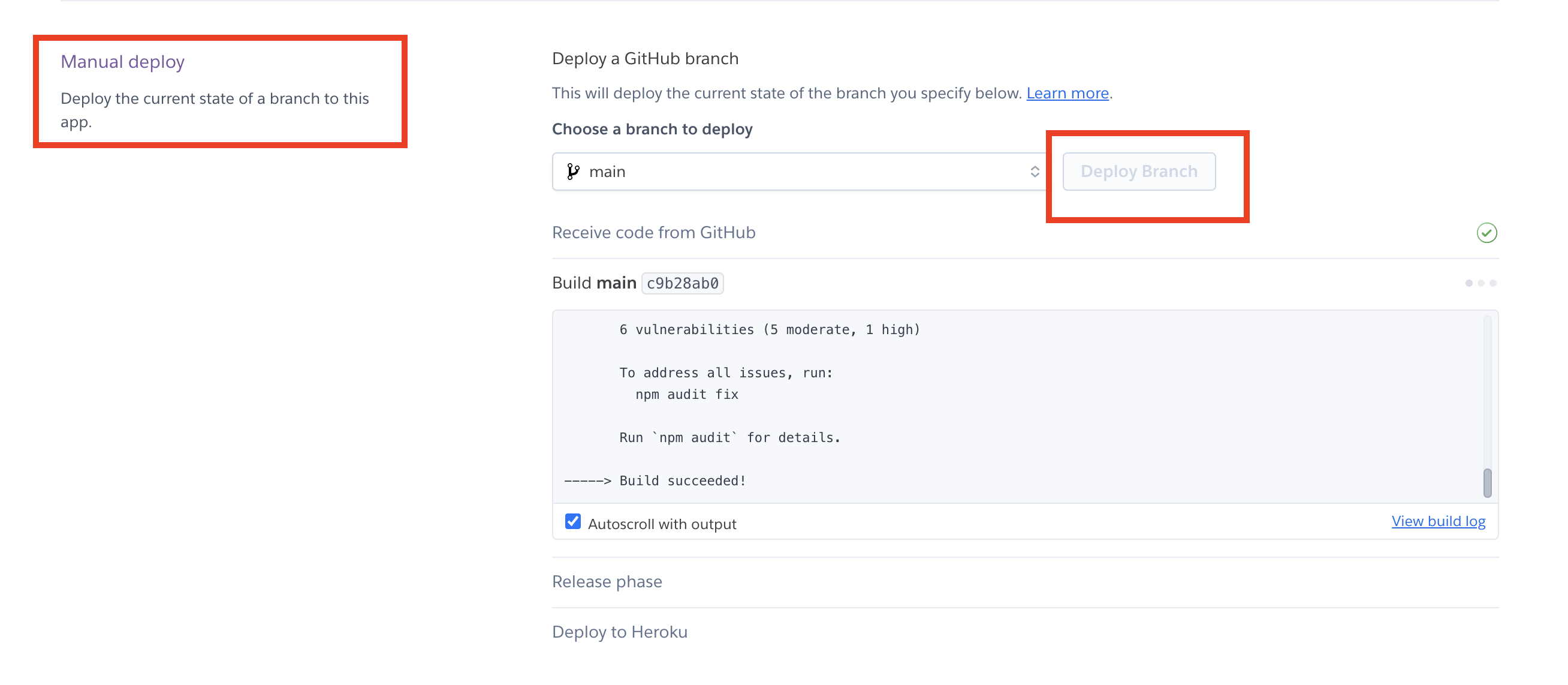Click the green checkmark status icon
Image resolution: width=1568 pixels, height=685 pixels.
[1486, 233]
